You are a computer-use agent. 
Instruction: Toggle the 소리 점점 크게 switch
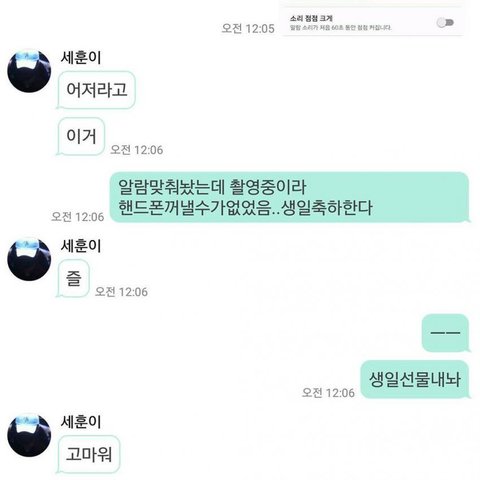(445, 23)
